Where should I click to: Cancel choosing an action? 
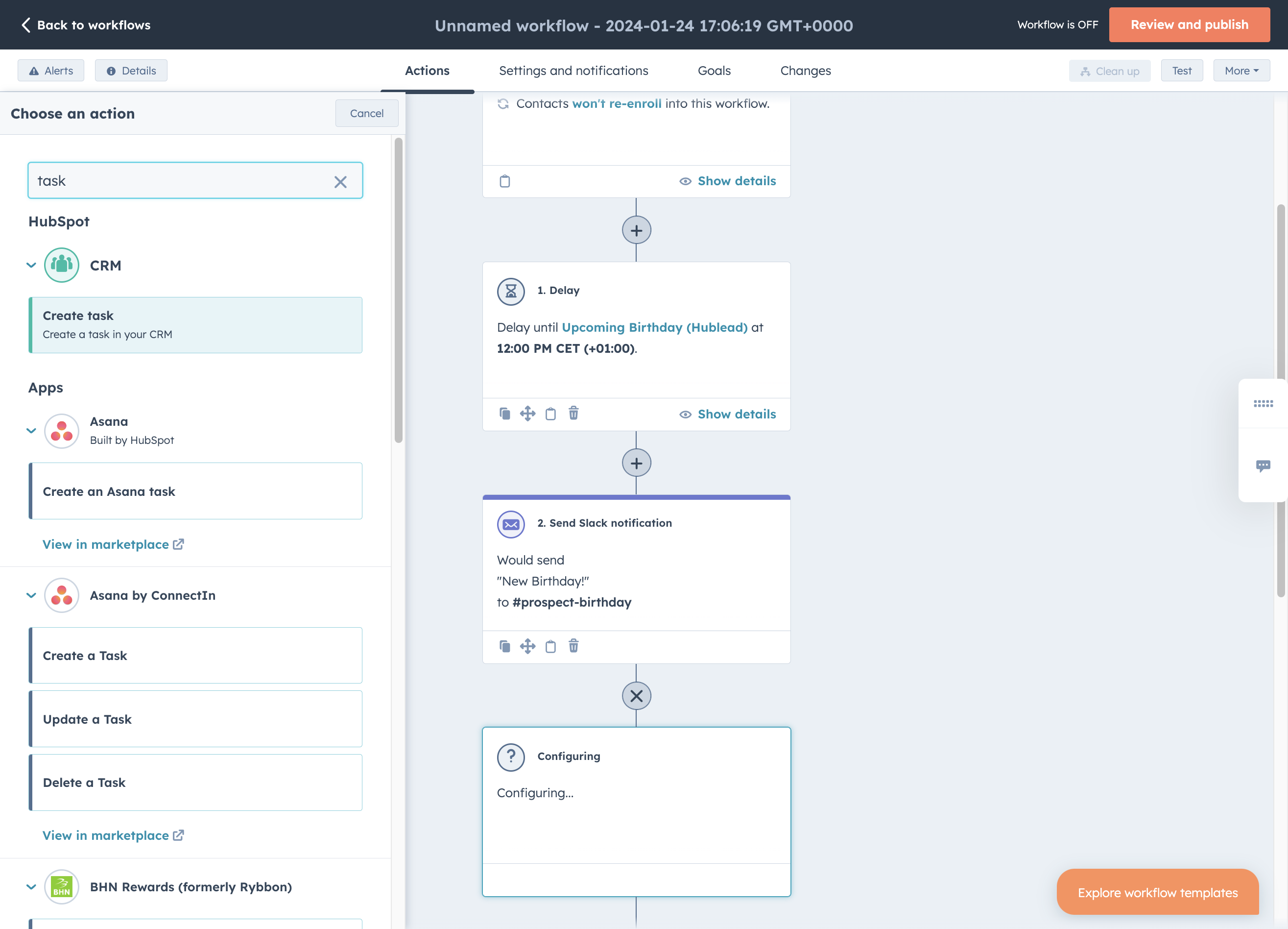366,113
